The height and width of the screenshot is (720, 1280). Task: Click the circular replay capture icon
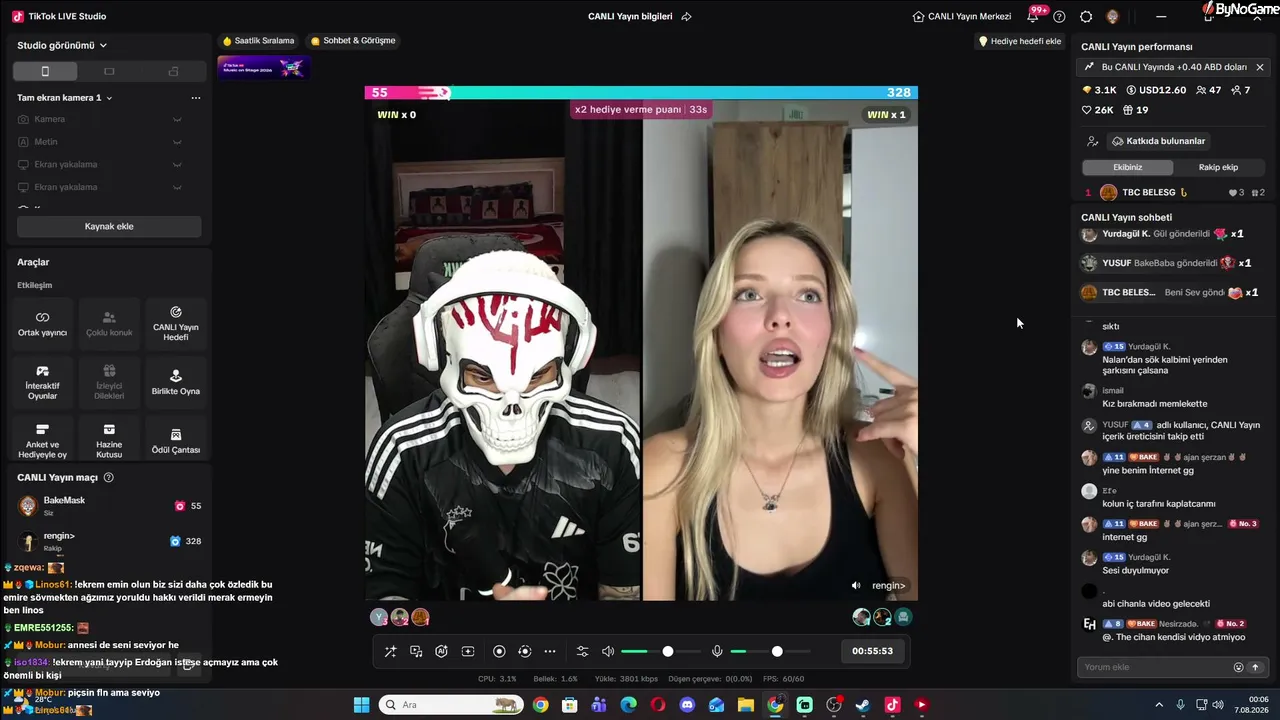click(x=525, y=651)
